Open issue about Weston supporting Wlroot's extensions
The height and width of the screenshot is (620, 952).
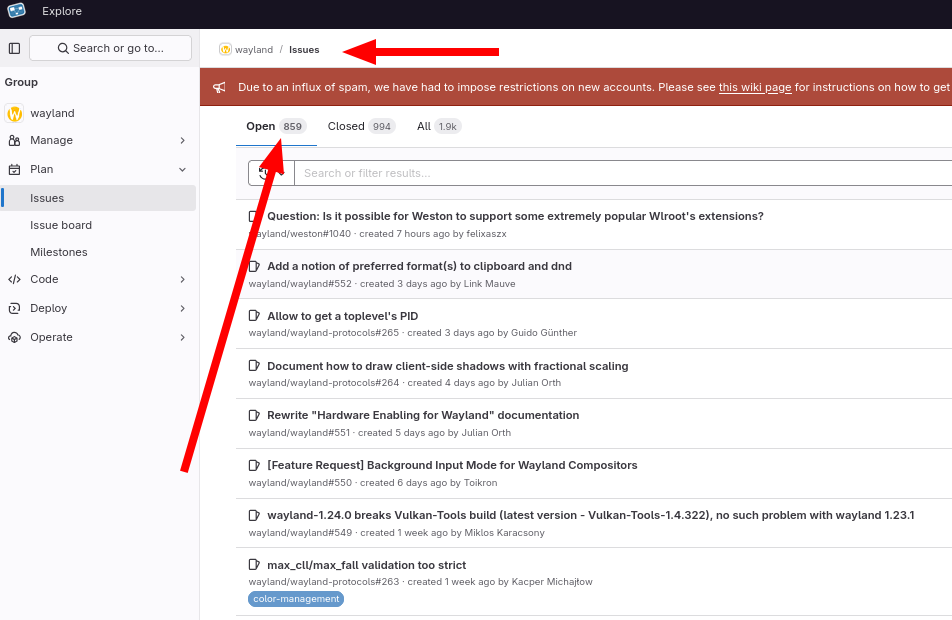click(x=515, y=216)
